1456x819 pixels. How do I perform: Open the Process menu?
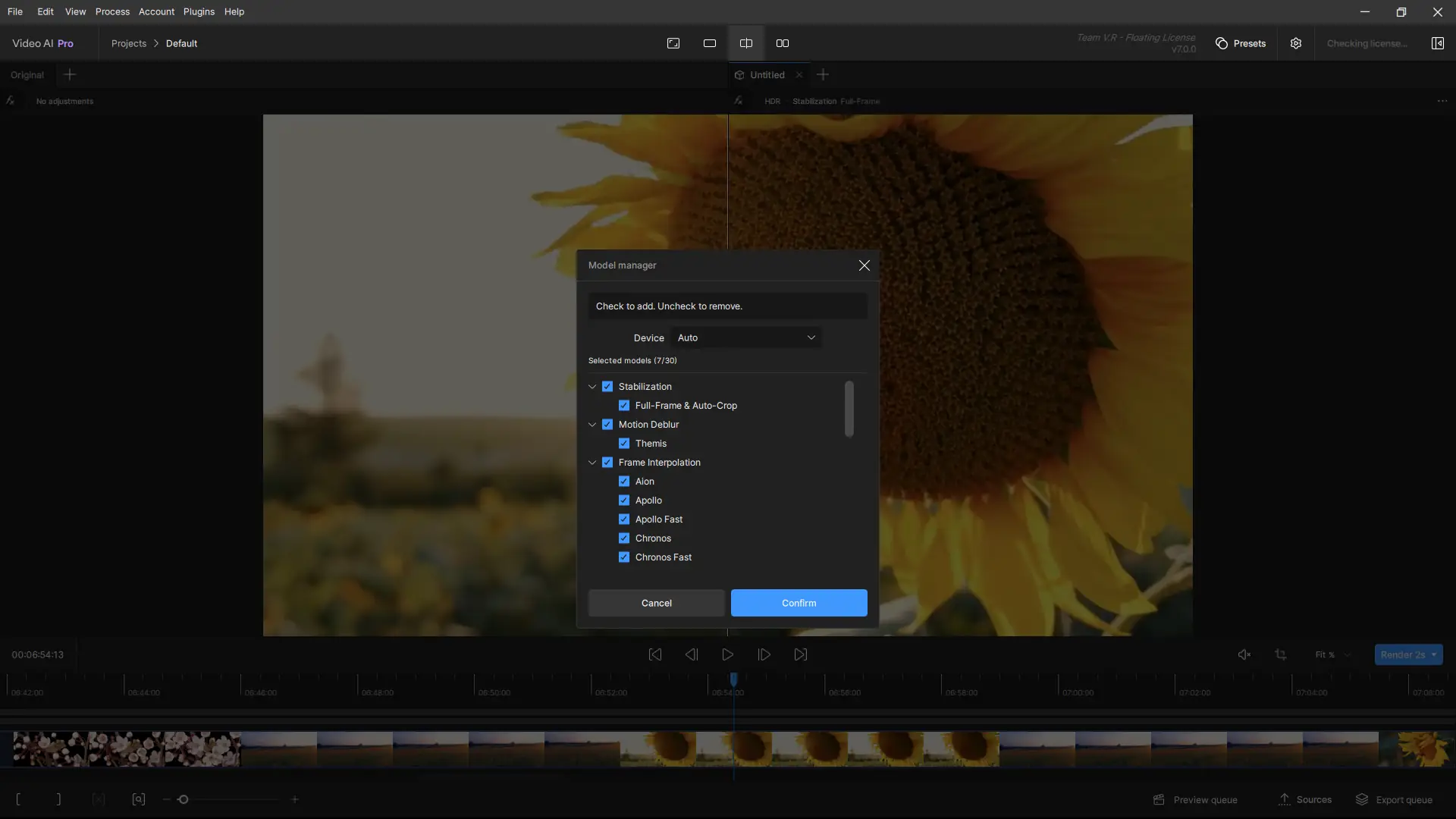click(x=112, y=11)
